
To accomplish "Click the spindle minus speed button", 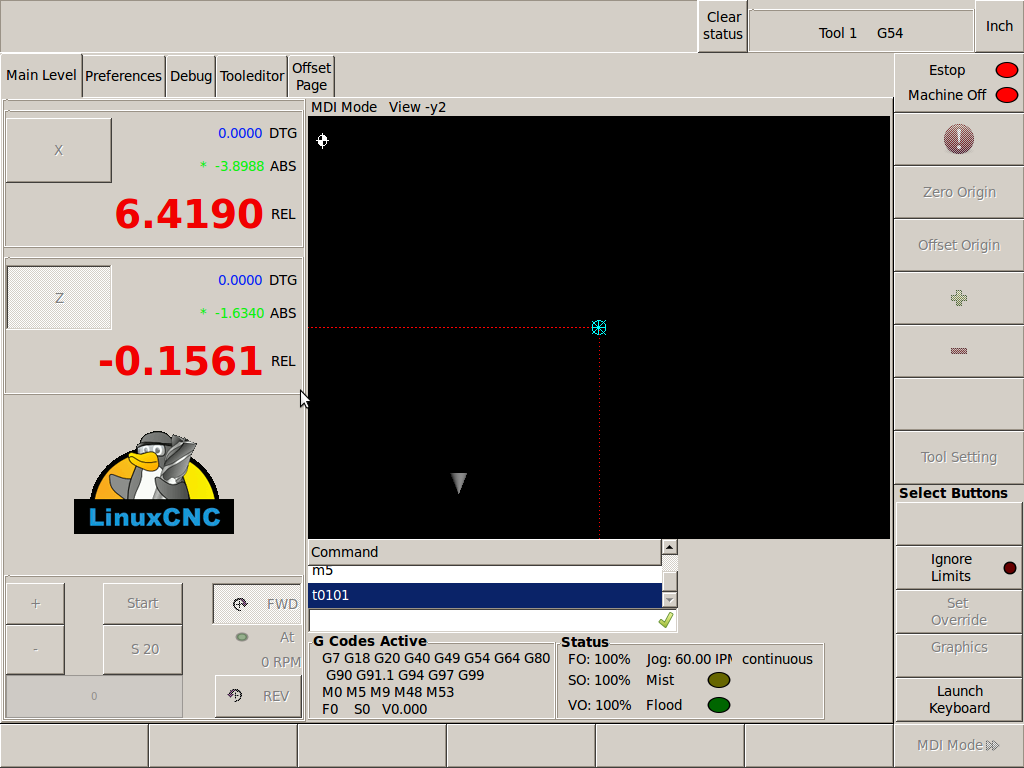I will (35, 649).
